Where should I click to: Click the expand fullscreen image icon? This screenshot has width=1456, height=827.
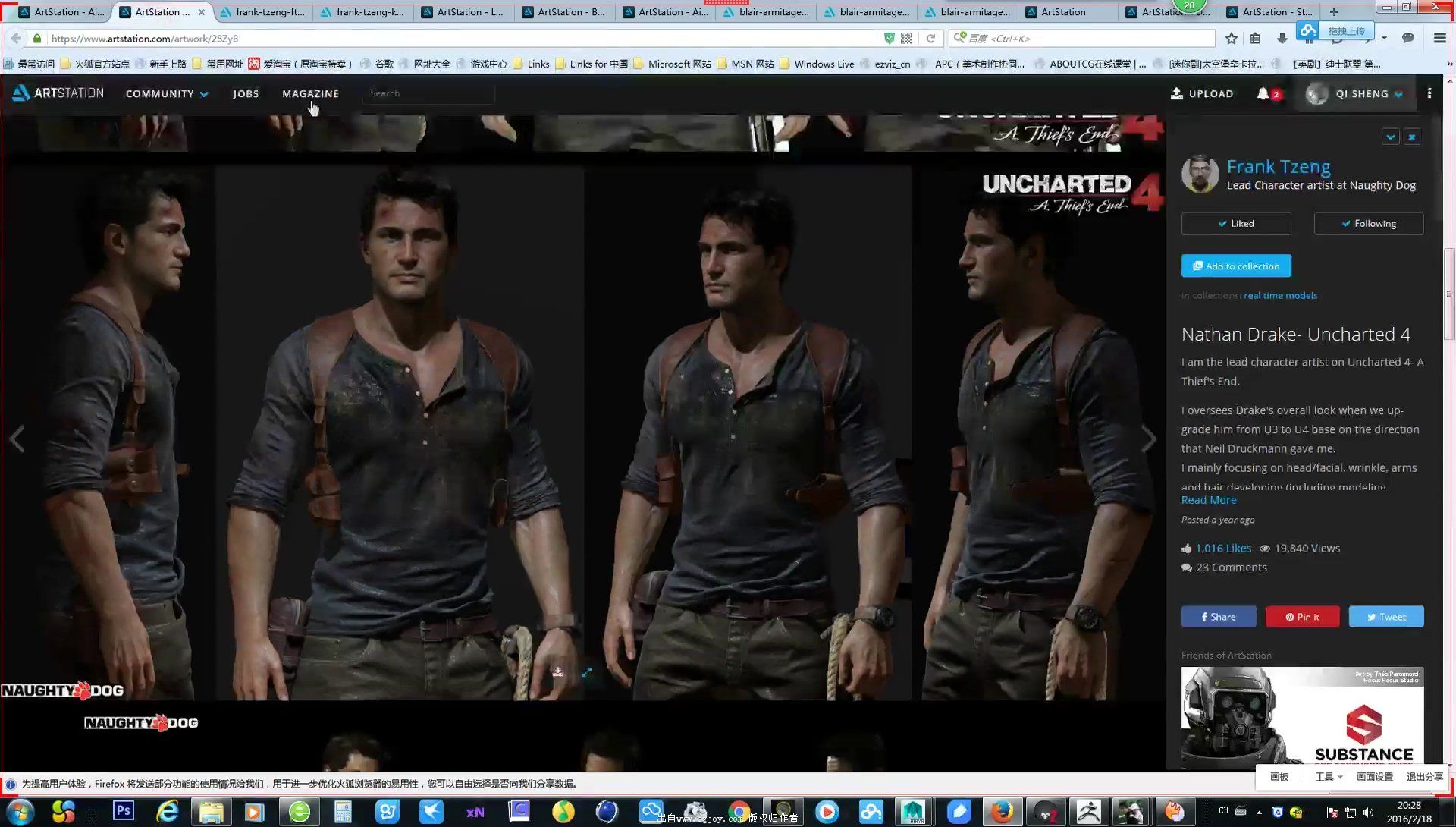[x=587, y=672]
